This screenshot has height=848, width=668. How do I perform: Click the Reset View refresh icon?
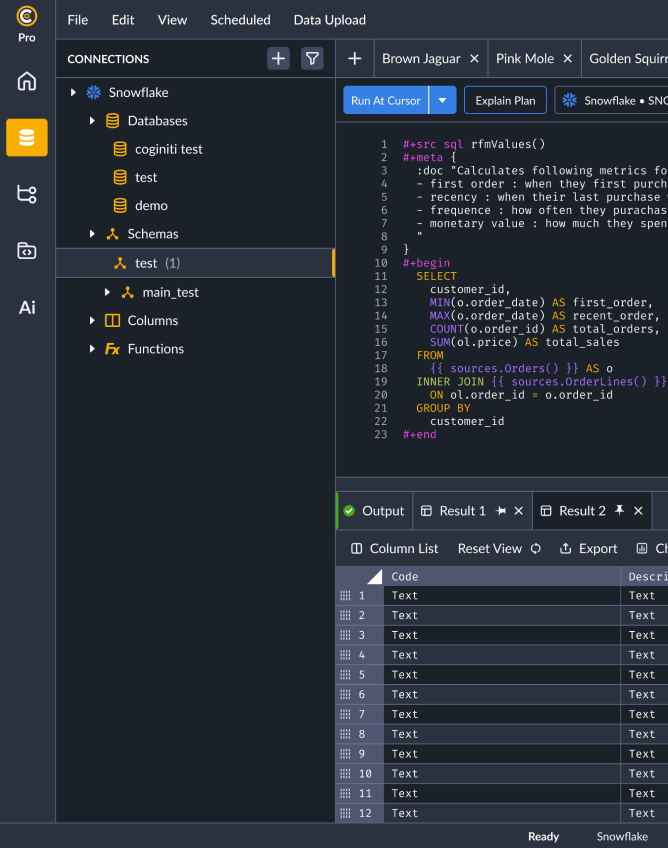point(536,549)
